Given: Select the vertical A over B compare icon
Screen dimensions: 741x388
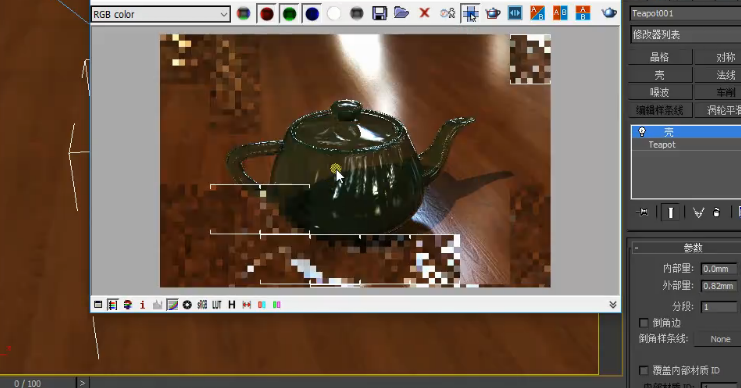Looking at the screenshot, I should coord(583,13).
